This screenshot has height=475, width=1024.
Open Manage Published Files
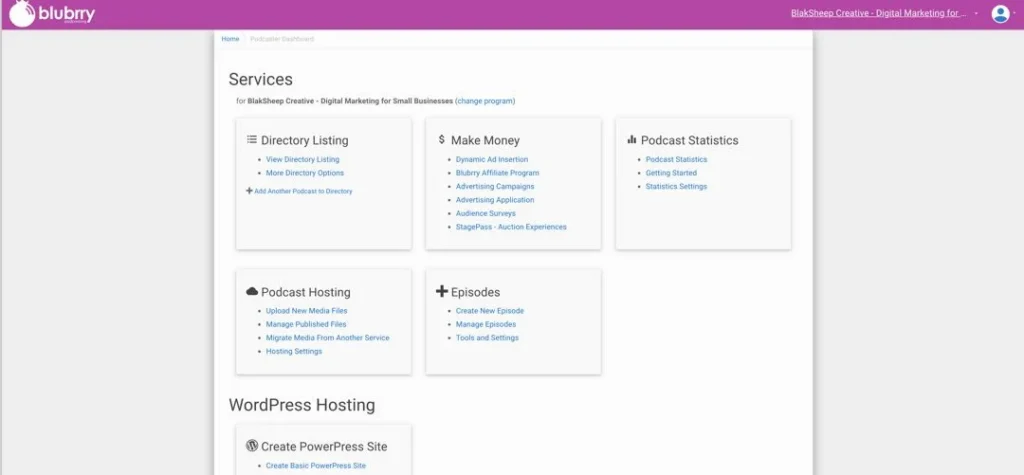point(306,325)
